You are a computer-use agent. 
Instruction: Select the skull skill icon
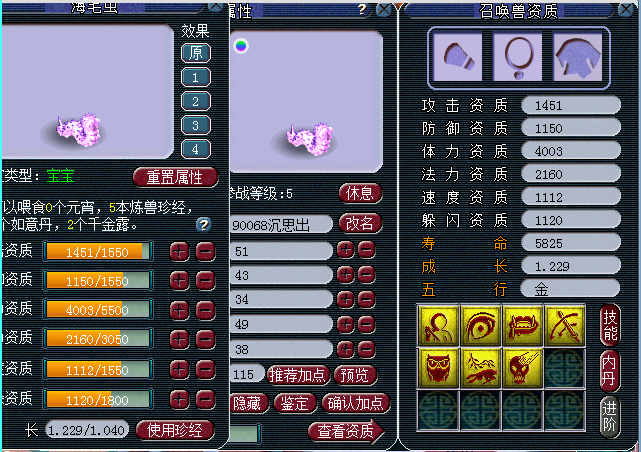pos(523,367)
